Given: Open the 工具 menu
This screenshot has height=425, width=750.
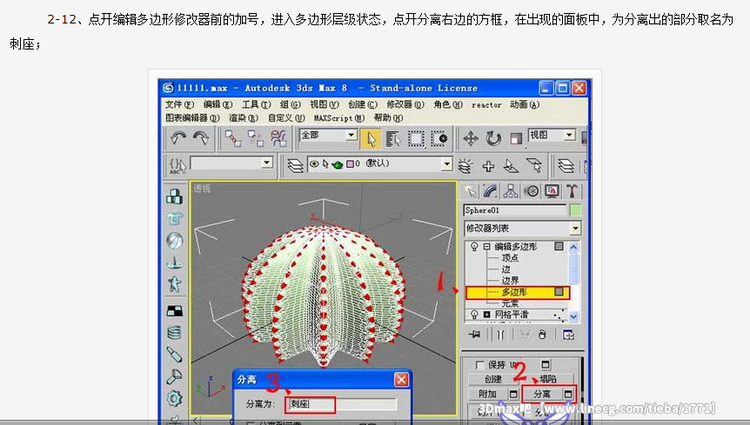Looking at the screenshot, I should click(x=256, y=104).
